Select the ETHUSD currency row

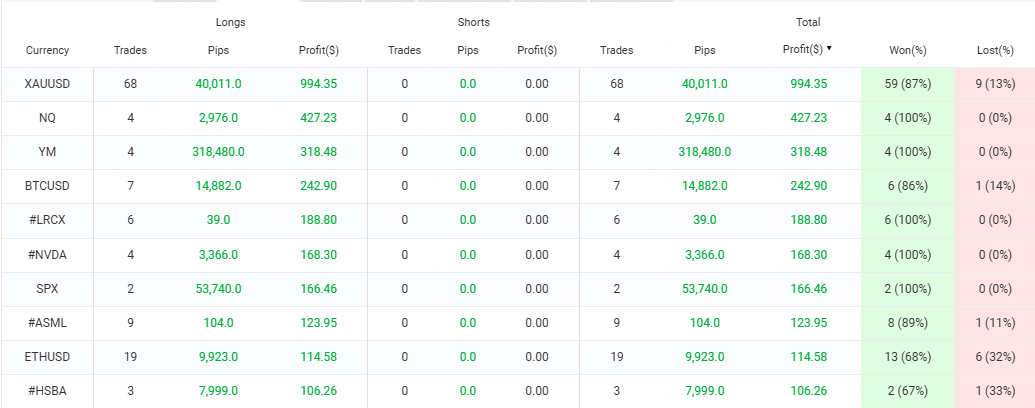47,356
